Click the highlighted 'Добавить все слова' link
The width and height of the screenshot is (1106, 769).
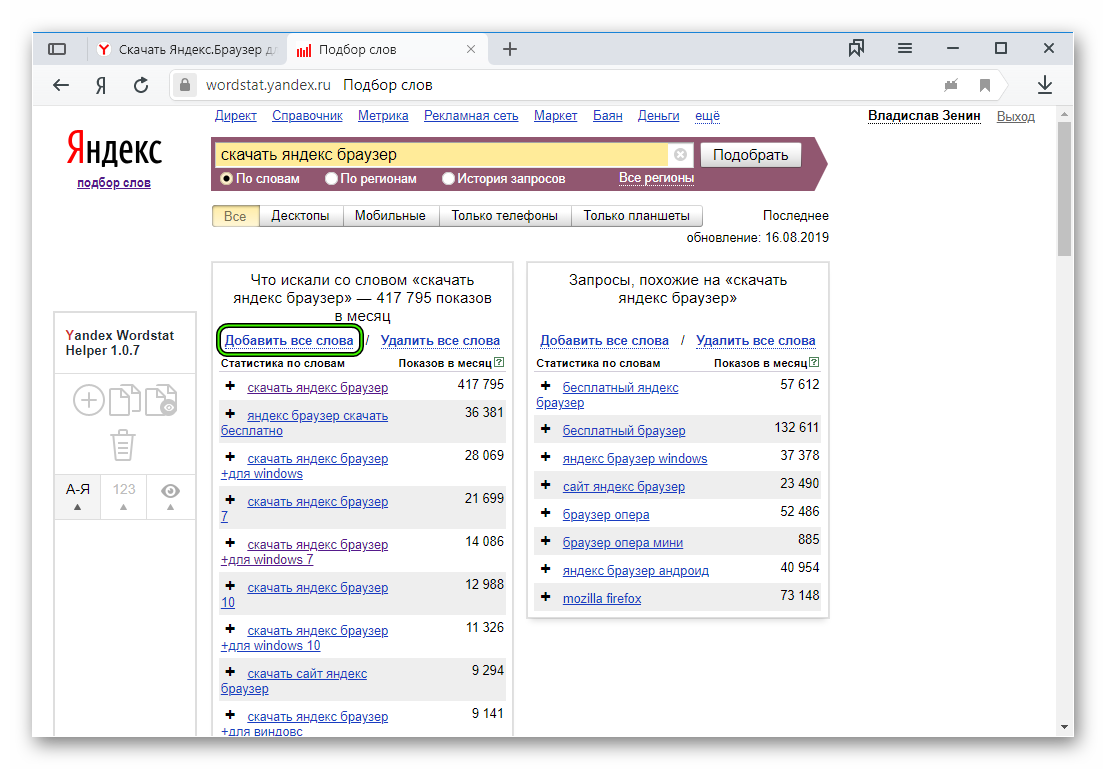(289, 341)
